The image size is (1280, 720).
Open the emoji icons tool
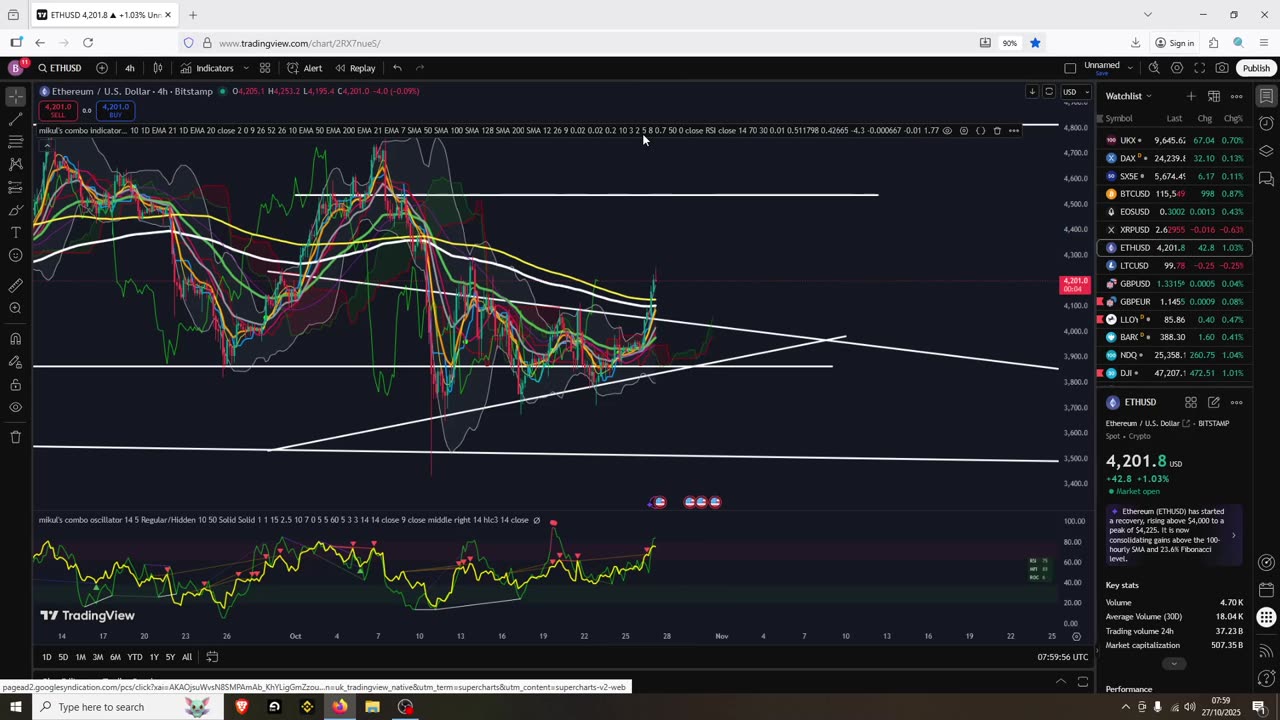point(15,255)
